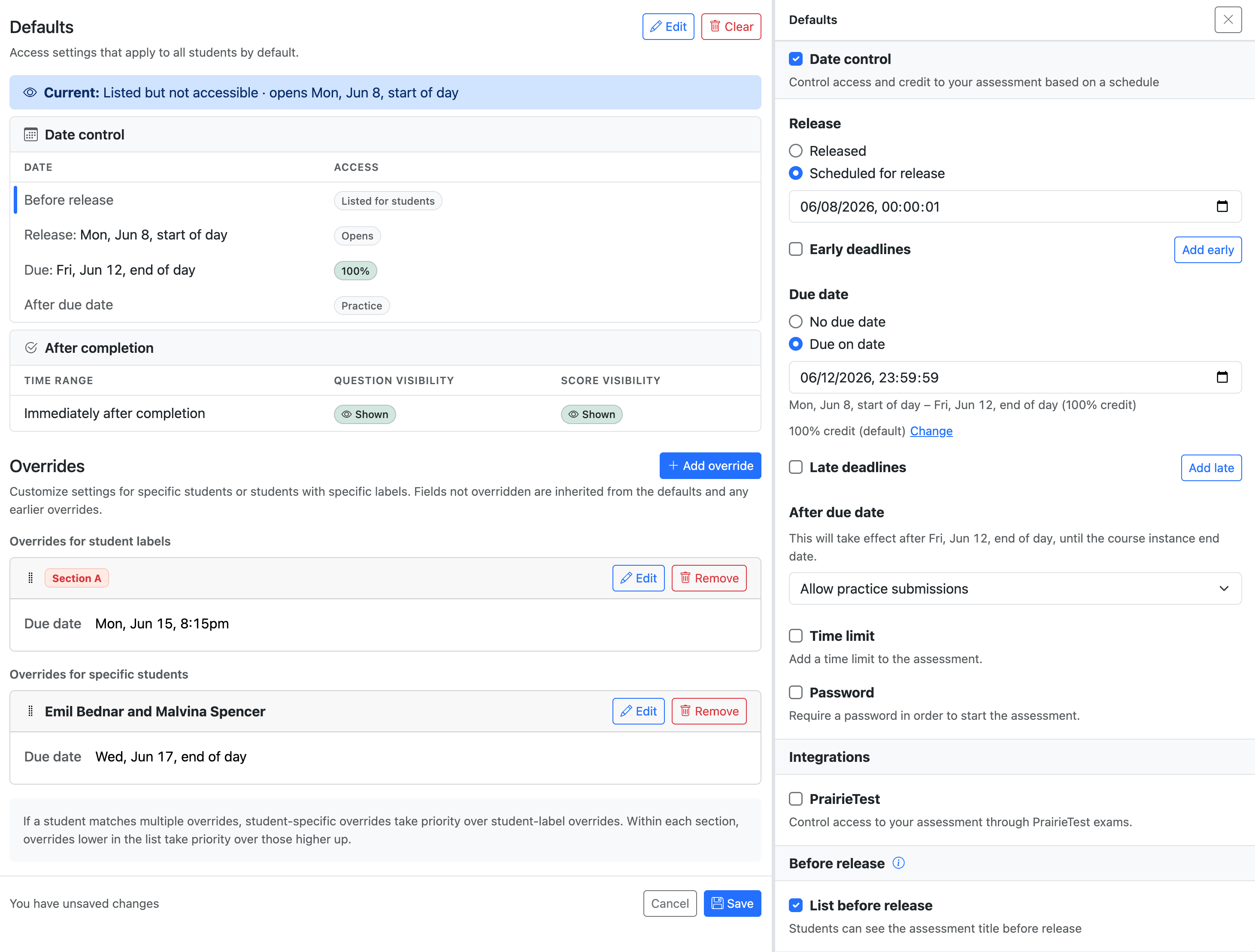The width and height of the screenshot is (1255, 952).
Task: Enable the Time limit checkbox
Action: click(x=795, y=635)
